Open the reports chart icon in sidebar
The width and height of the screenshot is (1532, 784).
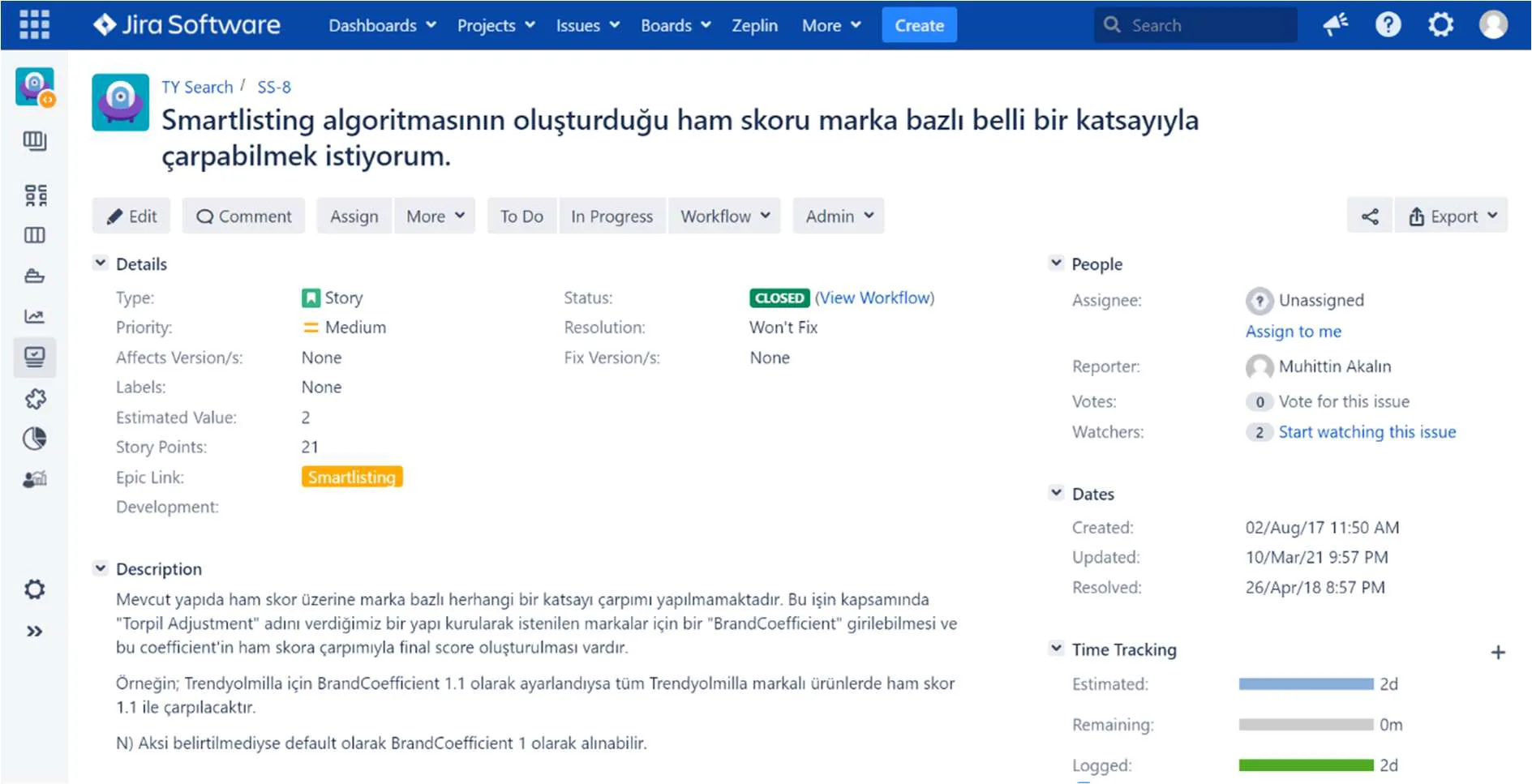click(x=35, y=316)
